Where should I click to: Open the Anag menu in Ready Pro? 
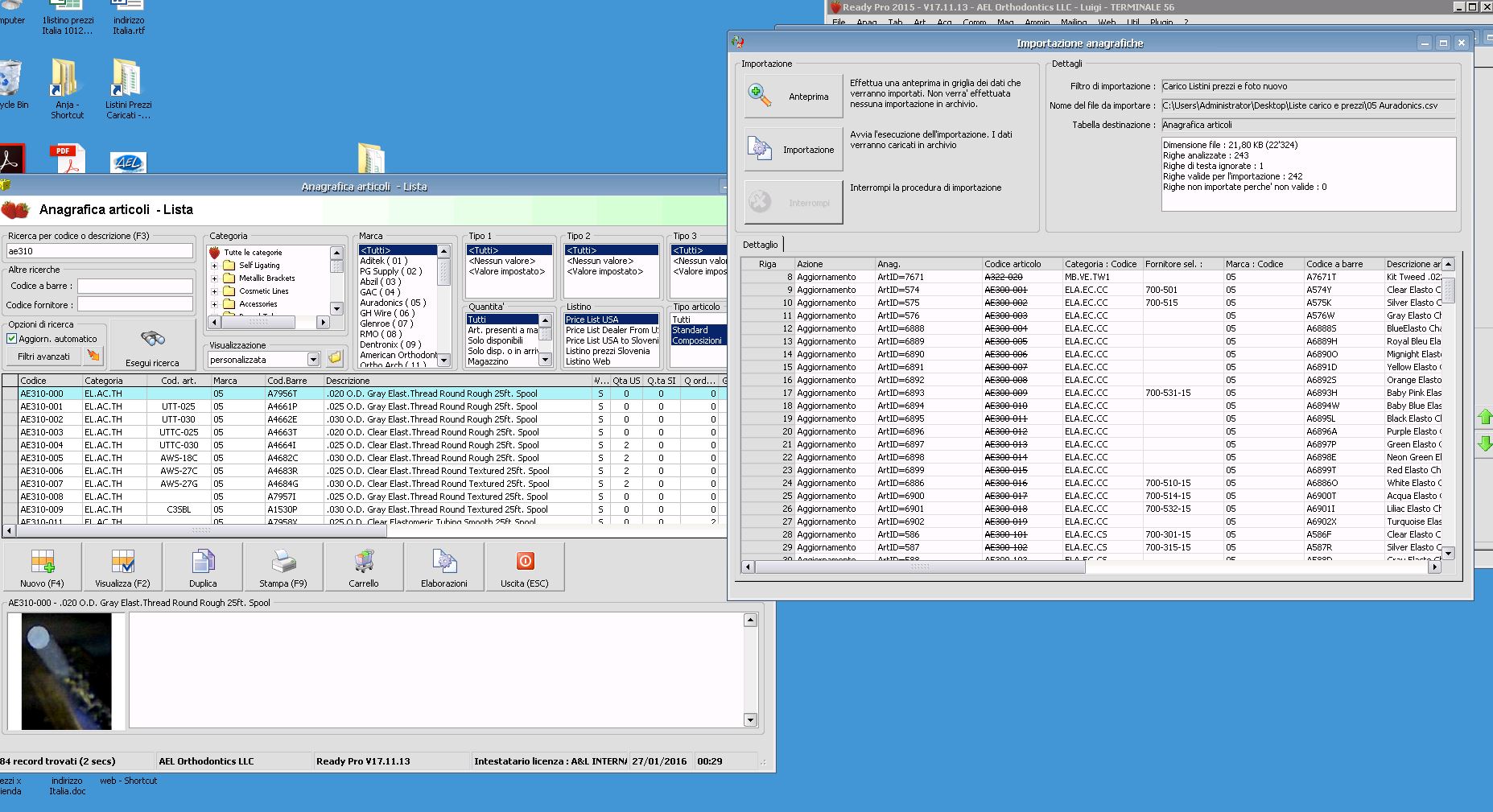[x=867, y=23]
